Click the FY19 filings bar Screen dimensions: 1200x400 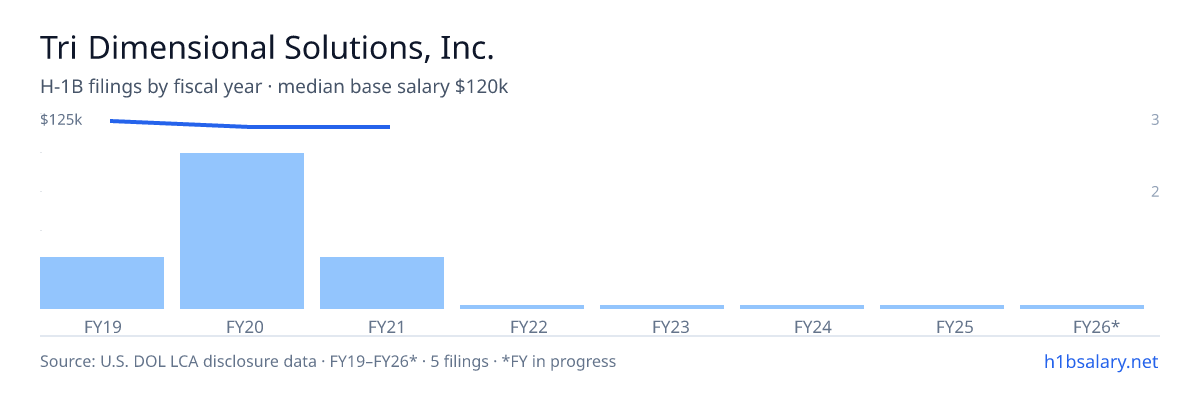pos(102,283)
